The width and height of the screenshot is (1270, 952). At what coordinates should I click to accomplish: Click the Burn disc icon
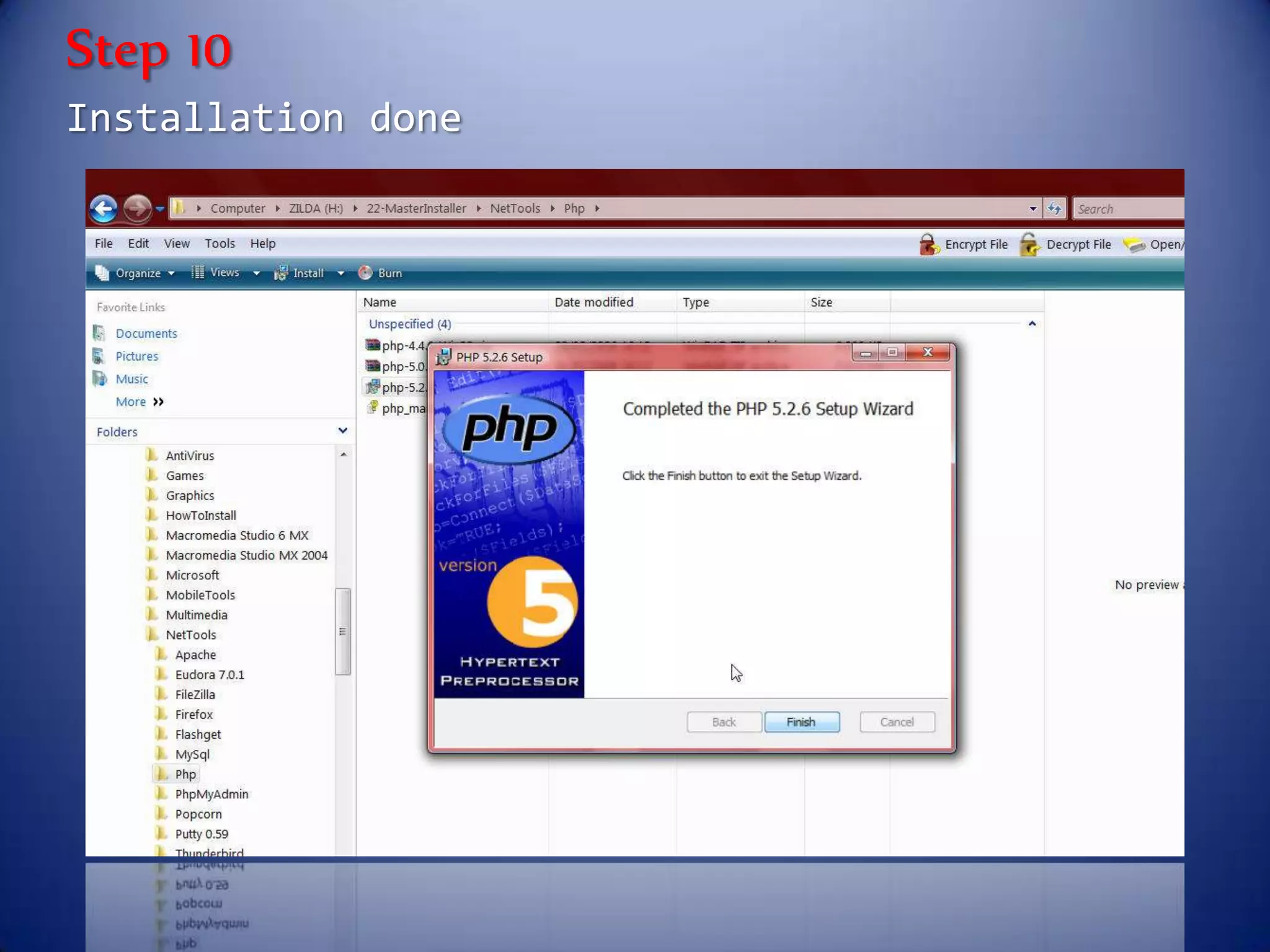365,273
